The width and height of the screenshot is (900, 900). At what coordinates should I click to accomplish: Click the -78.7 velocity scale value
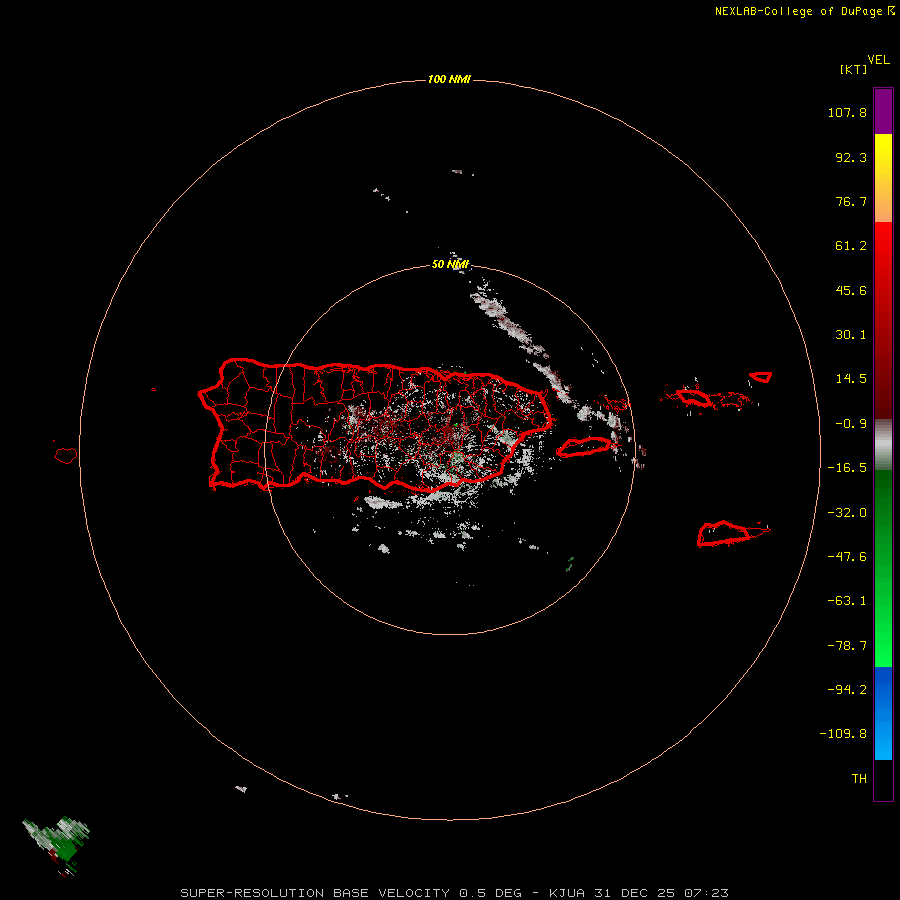point(847,646)
